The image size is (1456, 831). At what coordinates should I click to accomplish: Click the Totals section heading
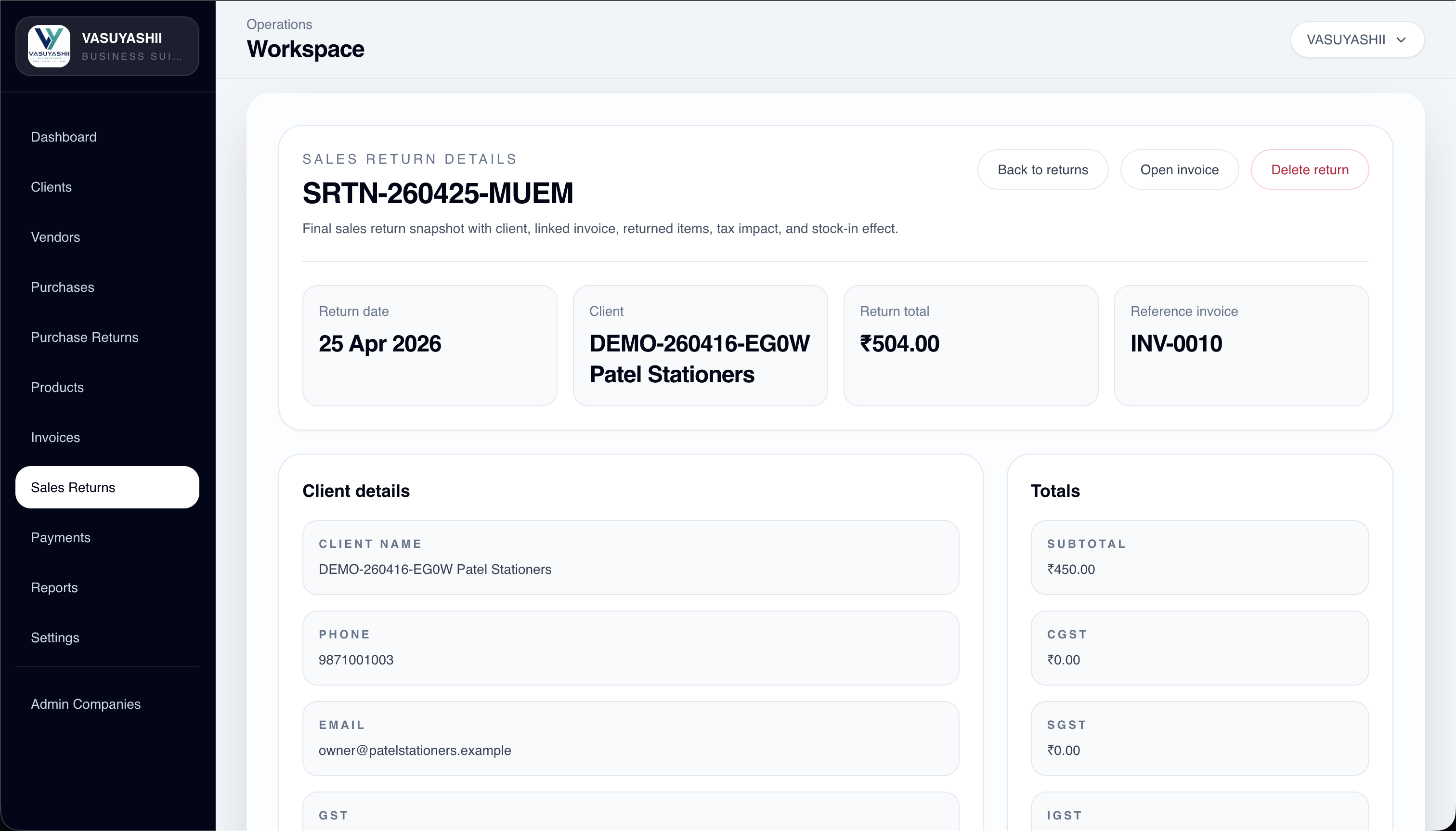coord(1055,492)
